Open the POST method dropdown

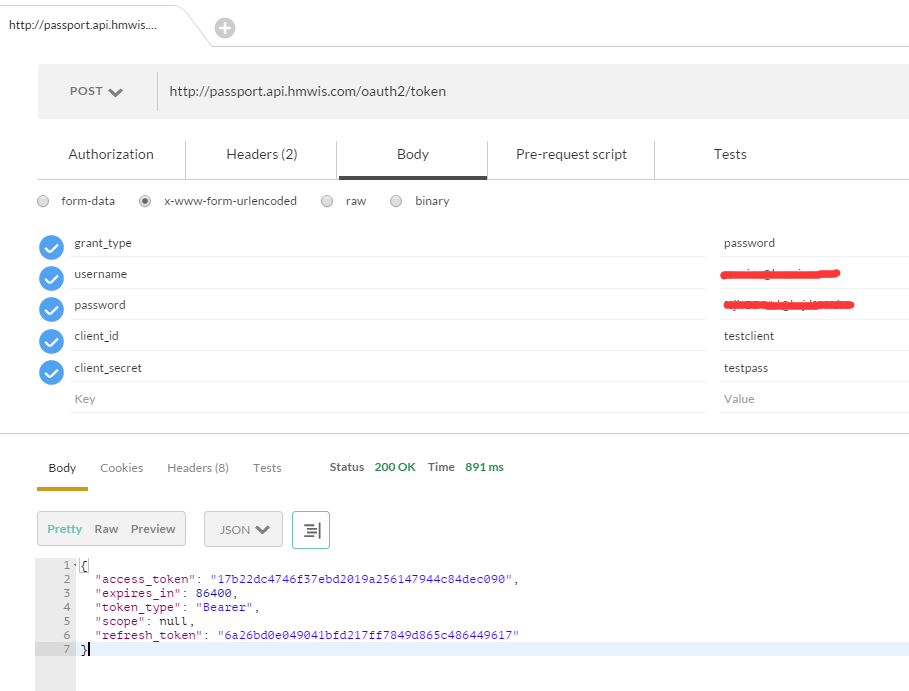pos(96,91)
